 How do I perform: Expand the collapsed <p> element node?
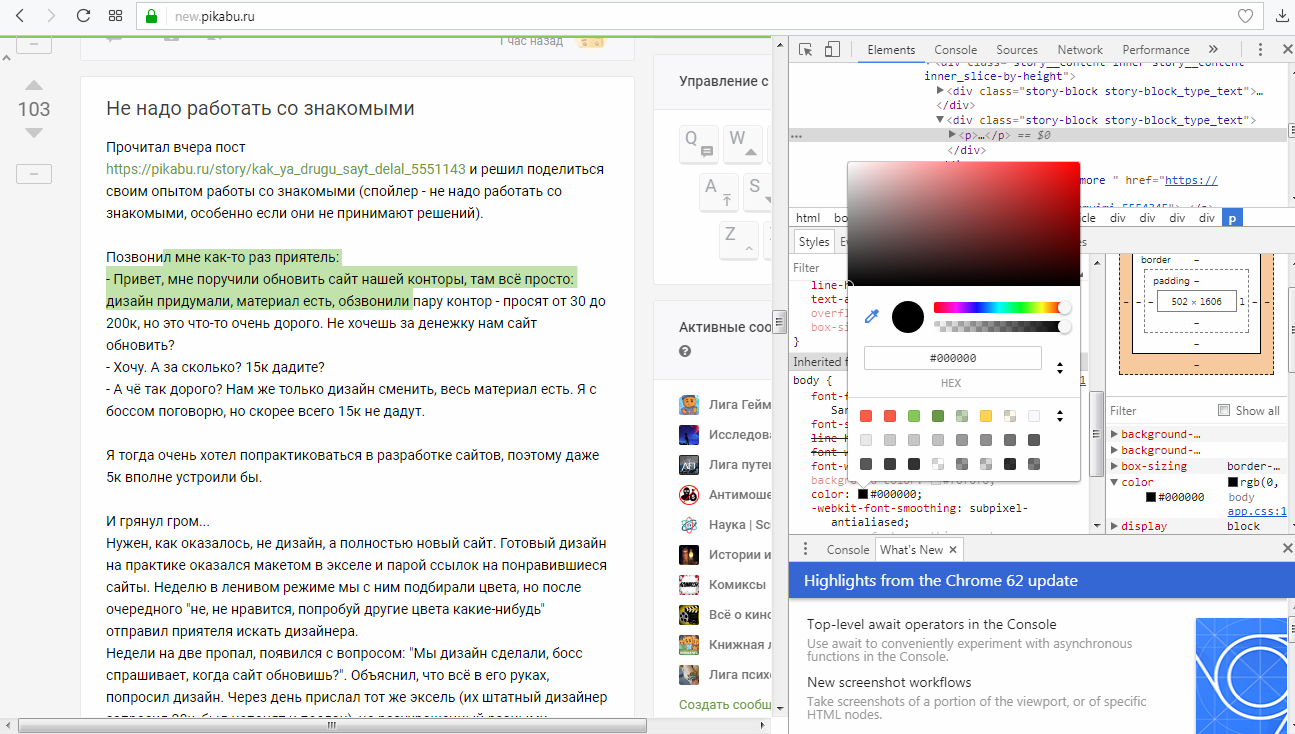coord(953,135)
